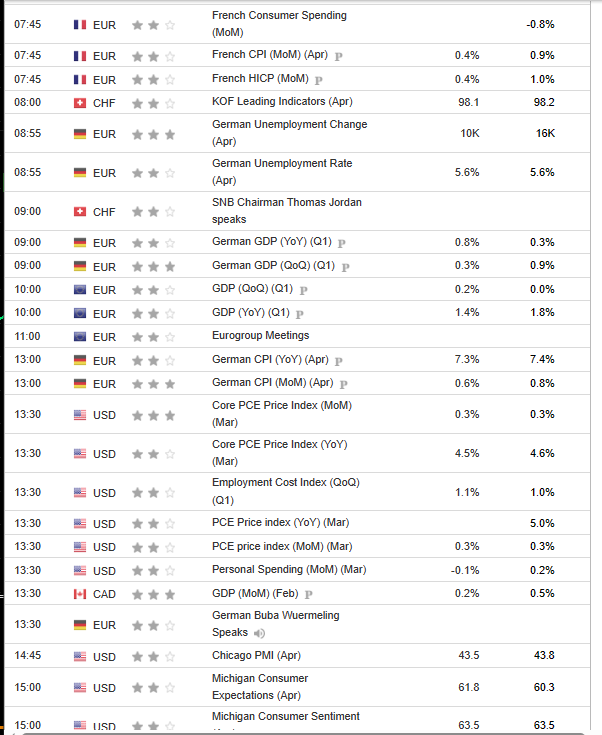This screenshot has height=735, width=602.
Task: Click the preliminary 'P' icon next to French CPI (MoM)
Action: tap(339, 57)
